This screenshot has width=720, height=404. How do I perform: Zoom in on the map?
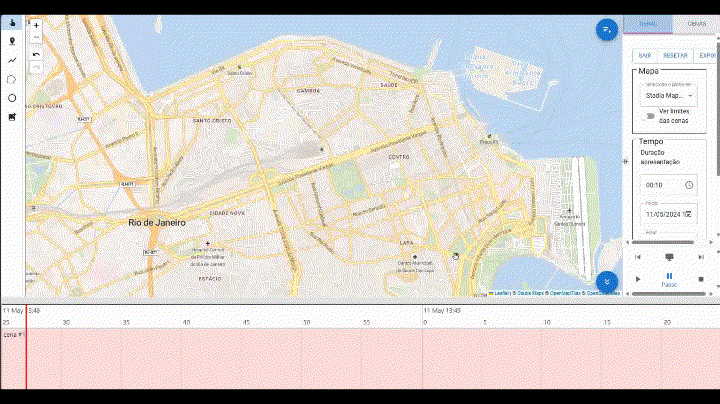pyautogui.click(x=37, y=25)
